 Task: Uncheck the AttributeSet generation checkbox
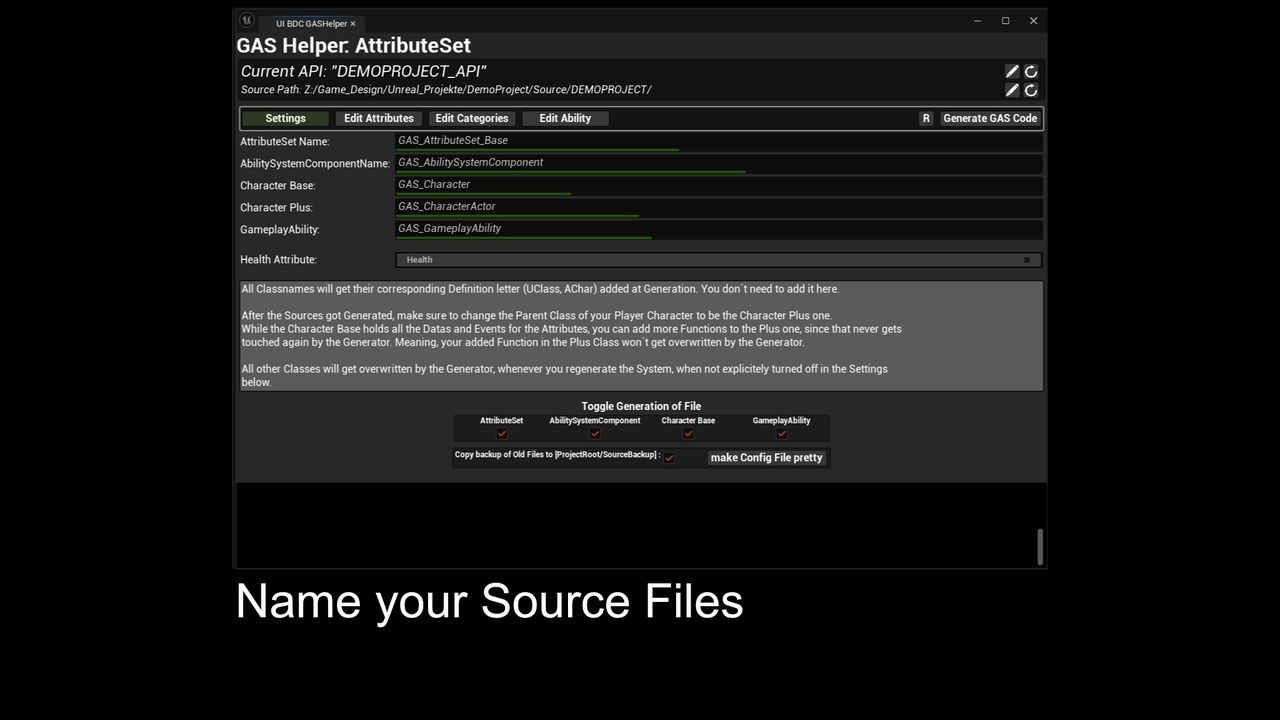pos(502,434)
